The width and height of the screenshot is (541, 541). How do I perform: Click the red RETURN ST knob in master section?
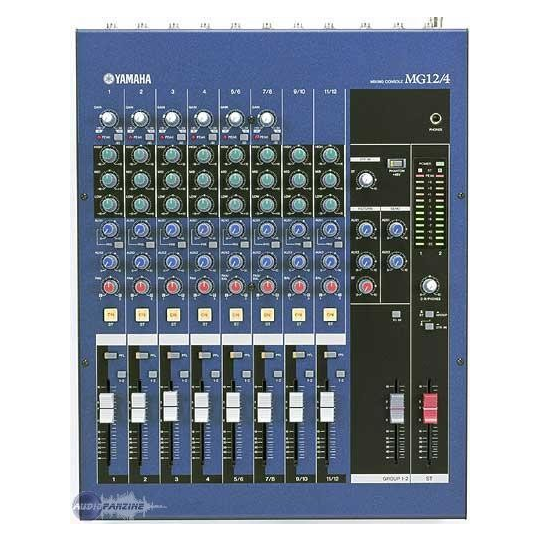pyautogui.click(x=366, y=286)
